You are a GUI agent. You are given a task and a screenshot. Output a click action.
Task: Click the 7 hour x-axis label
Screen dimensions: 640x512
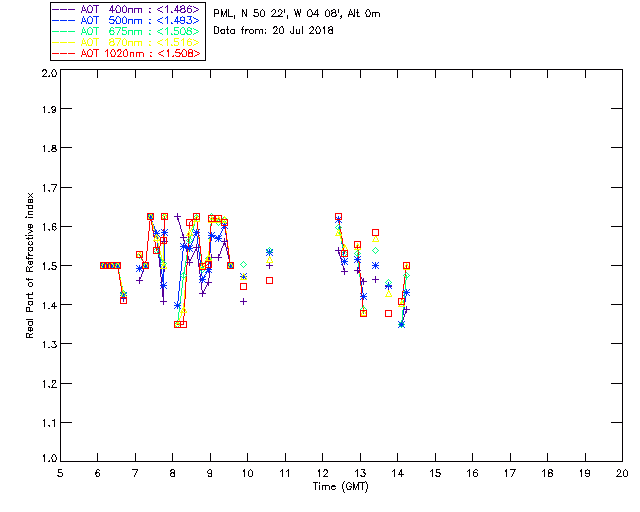[135, 473]
